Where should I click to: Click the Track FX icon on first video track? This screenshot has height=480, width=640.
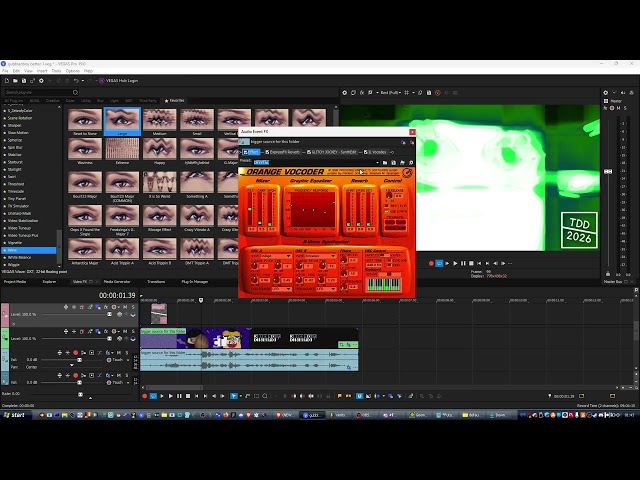pyautogui.click(x=106, y=307)
